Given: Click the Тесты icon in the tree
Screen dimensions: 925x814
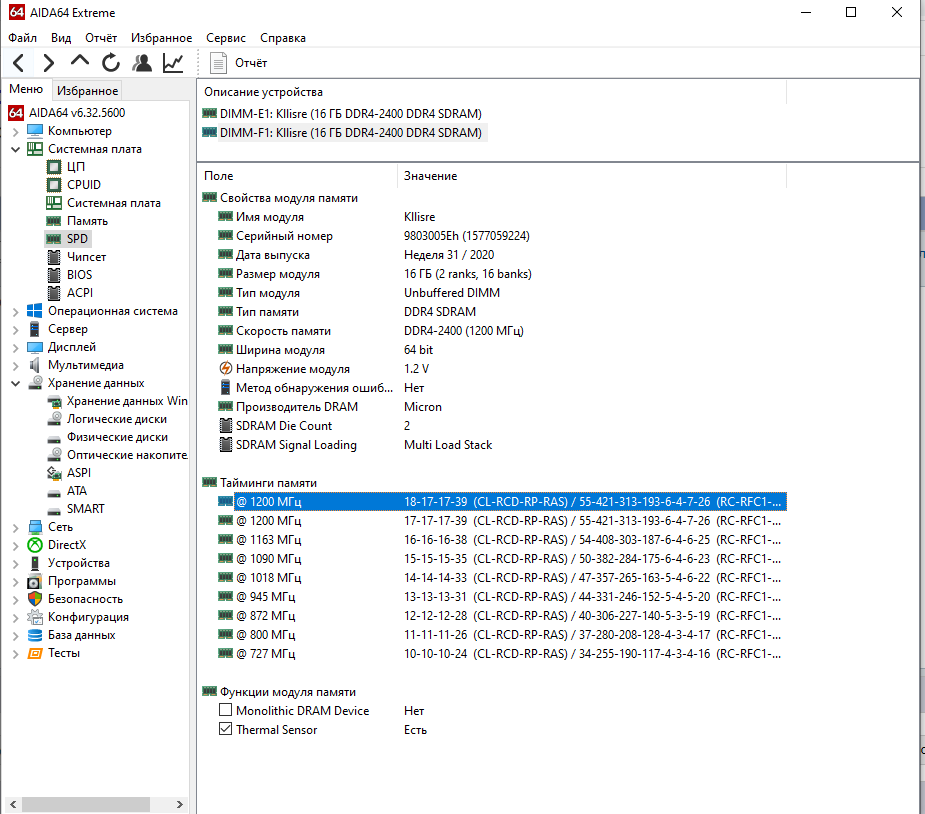Looking at the screenshot, I should (x=35, y=653).
